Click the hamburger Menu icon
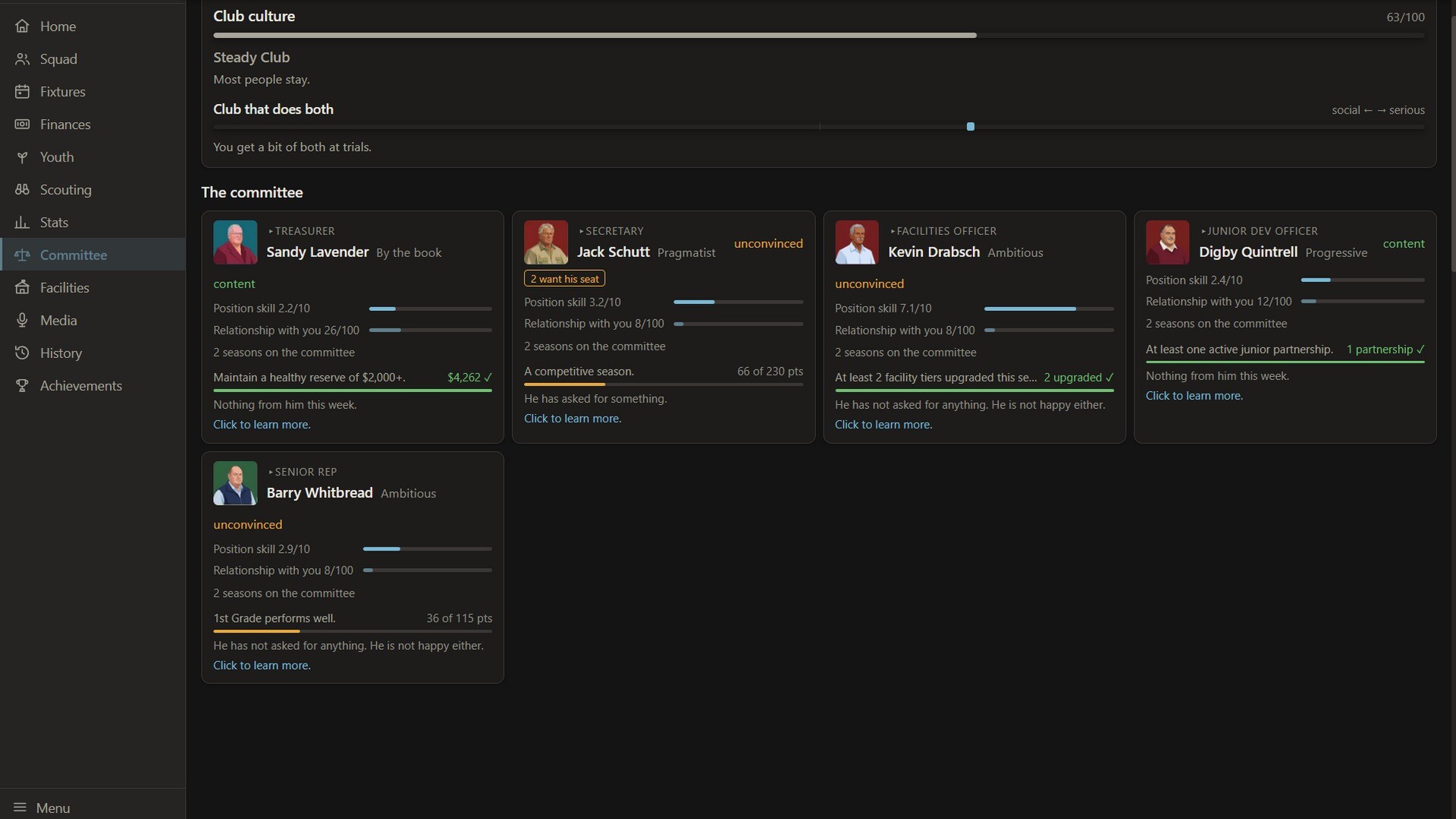 (x=20, y=807)
